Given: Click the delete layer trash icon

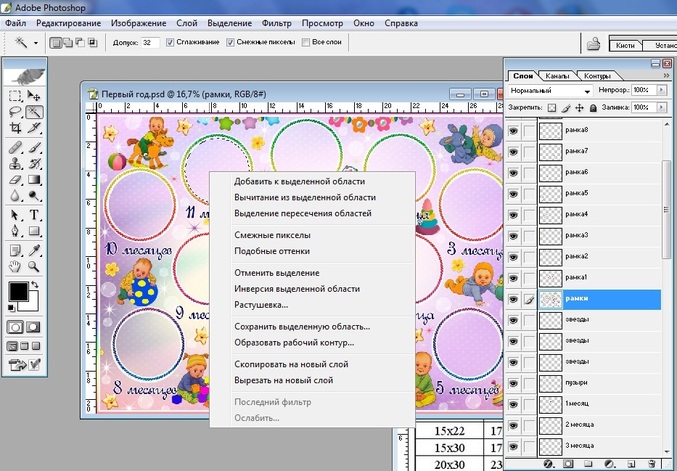Looking at the screenshot, I should pyautogui.click(x=650, y=464).
